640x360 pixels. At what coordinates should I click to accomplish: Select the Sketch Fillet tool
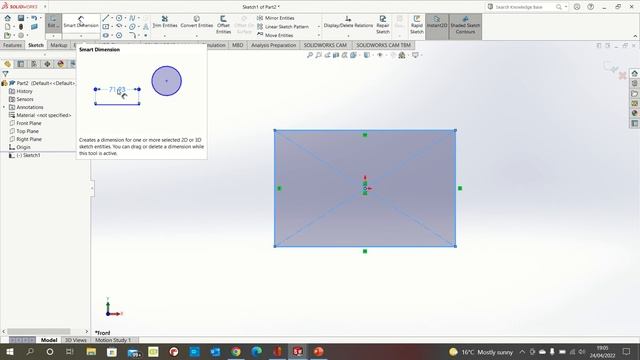132,36
